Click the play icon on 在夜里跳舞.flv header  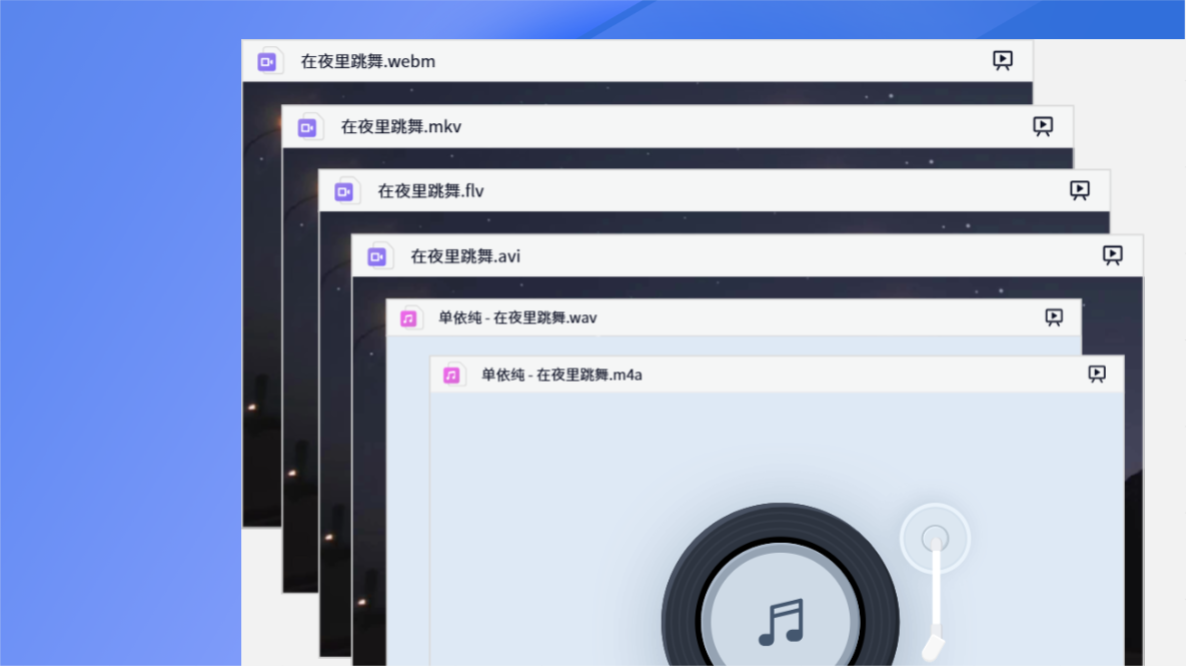coord(1079,191)
